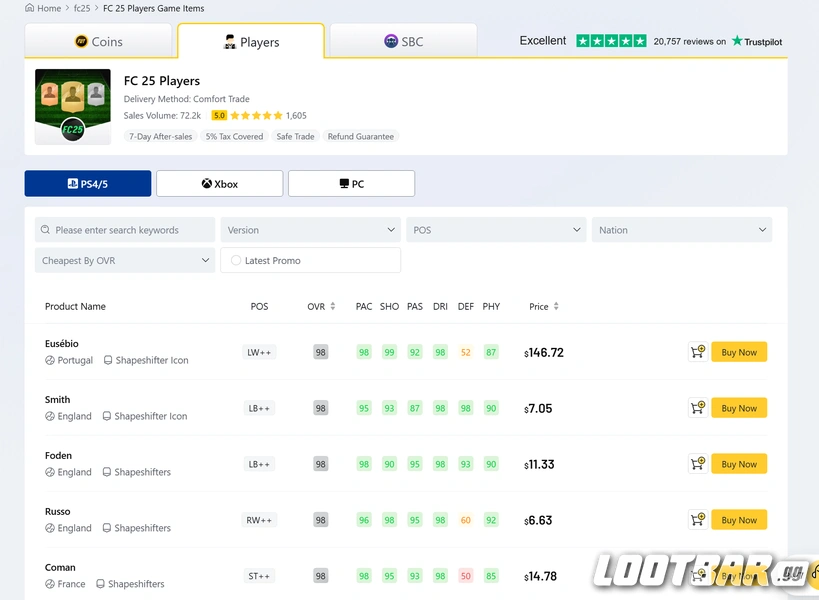Click card icon beside Smith's Shapeshifter Icon
Screen dimensions: 819x600
point(107,416)
